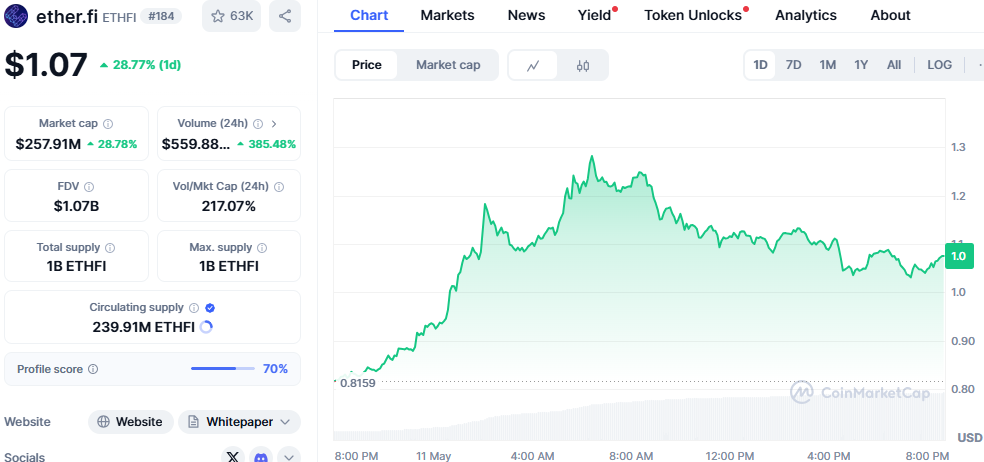The image size is (984, 462).
Task: Click the Website link button
Action: pos(130,422)
